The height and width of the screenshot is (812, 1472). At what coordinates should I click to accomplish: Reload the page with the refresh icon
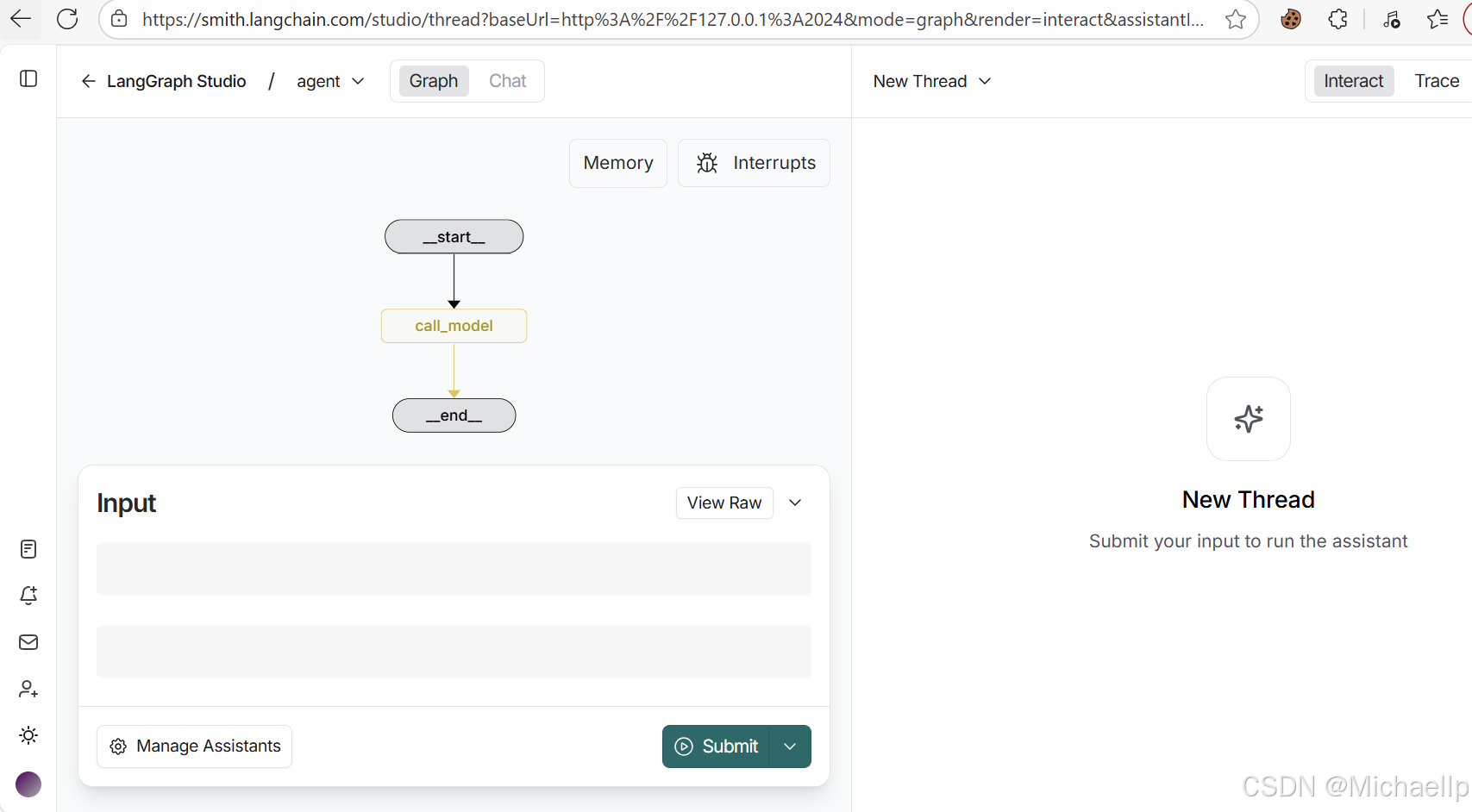pyautogui.click(x=67, y=18)
